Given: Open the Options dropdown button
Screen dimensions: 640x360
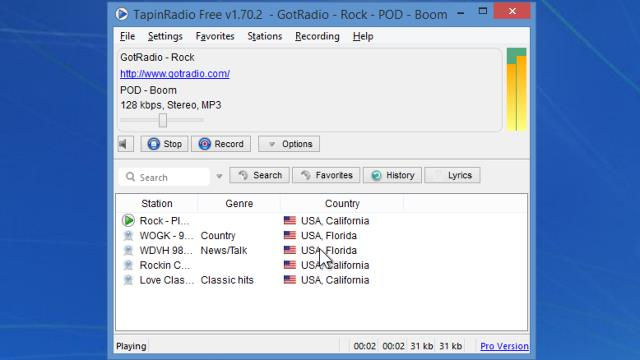Looking at the screenshot, I should coord(289,144).
